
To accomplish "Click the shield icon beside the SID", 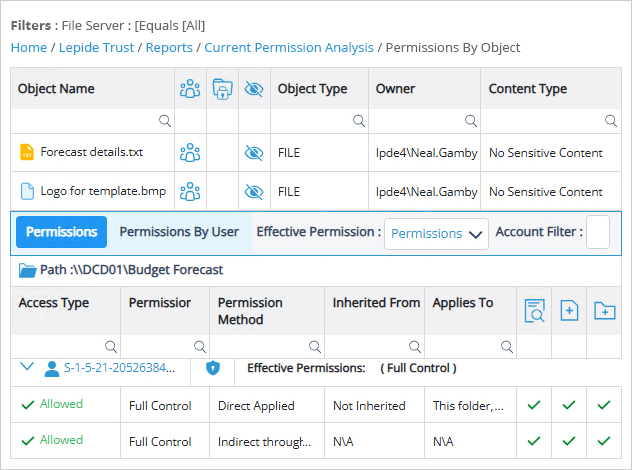I will pos(212,368).
